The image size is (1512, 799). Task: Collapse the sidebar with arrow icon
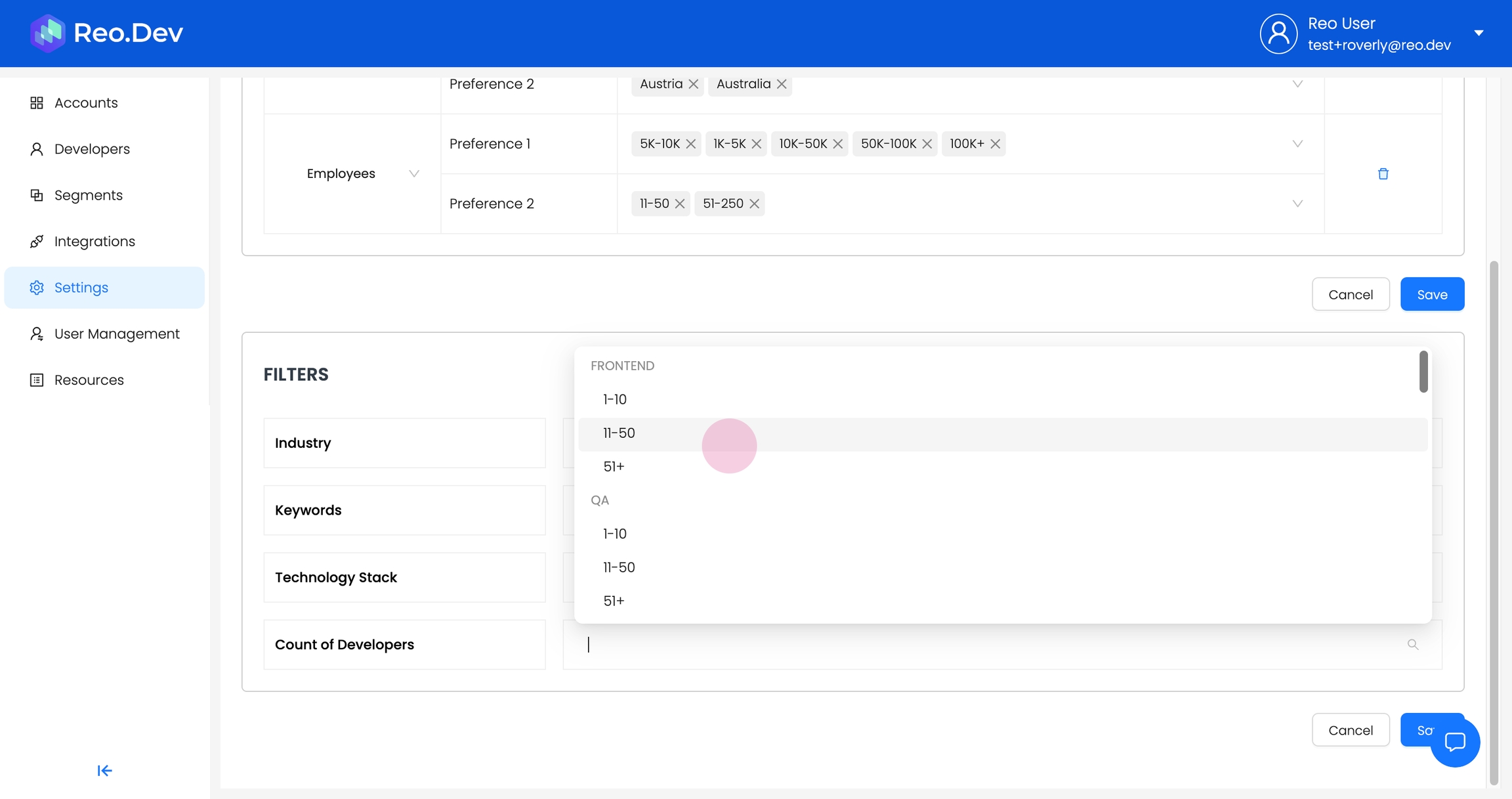pyautogui.click(x=104, y=770)
